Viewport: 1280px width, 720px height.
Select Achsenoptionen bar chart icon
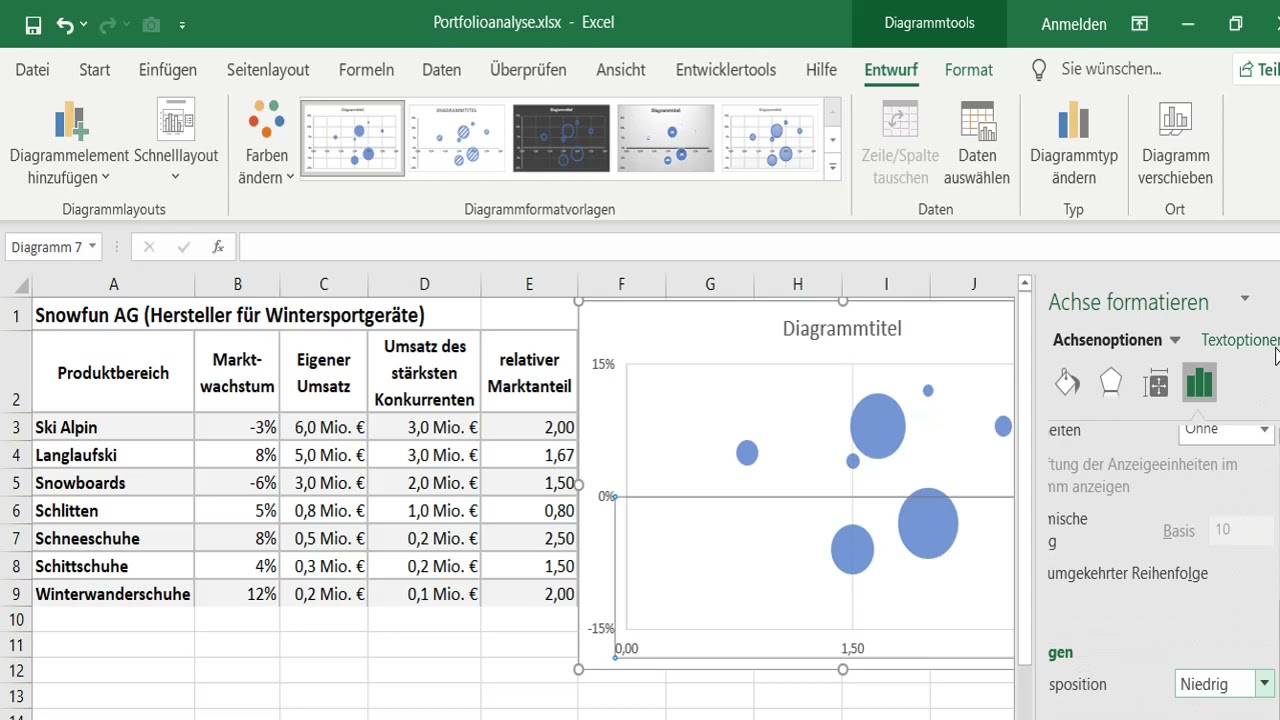click(x=1199, y=383)
